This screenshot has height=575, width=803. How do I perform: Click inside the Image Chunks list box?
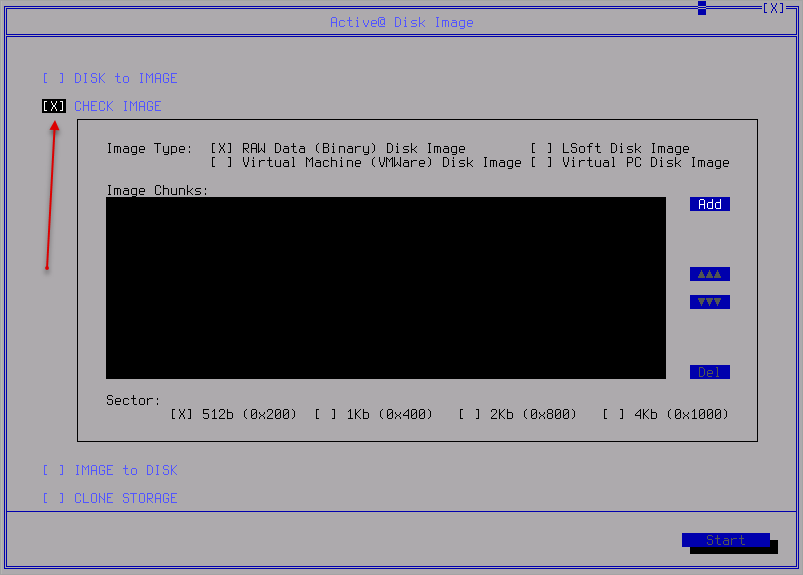coord(386,288)
